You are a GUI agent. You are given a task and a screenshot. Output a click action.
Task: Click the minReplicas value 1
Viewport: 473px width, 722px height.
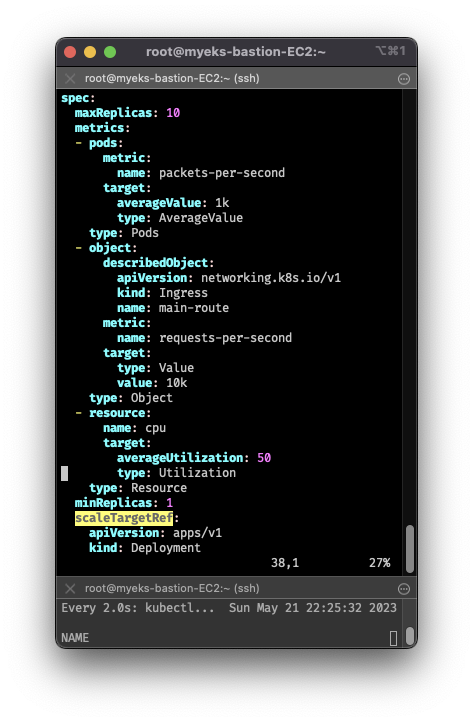169,503
